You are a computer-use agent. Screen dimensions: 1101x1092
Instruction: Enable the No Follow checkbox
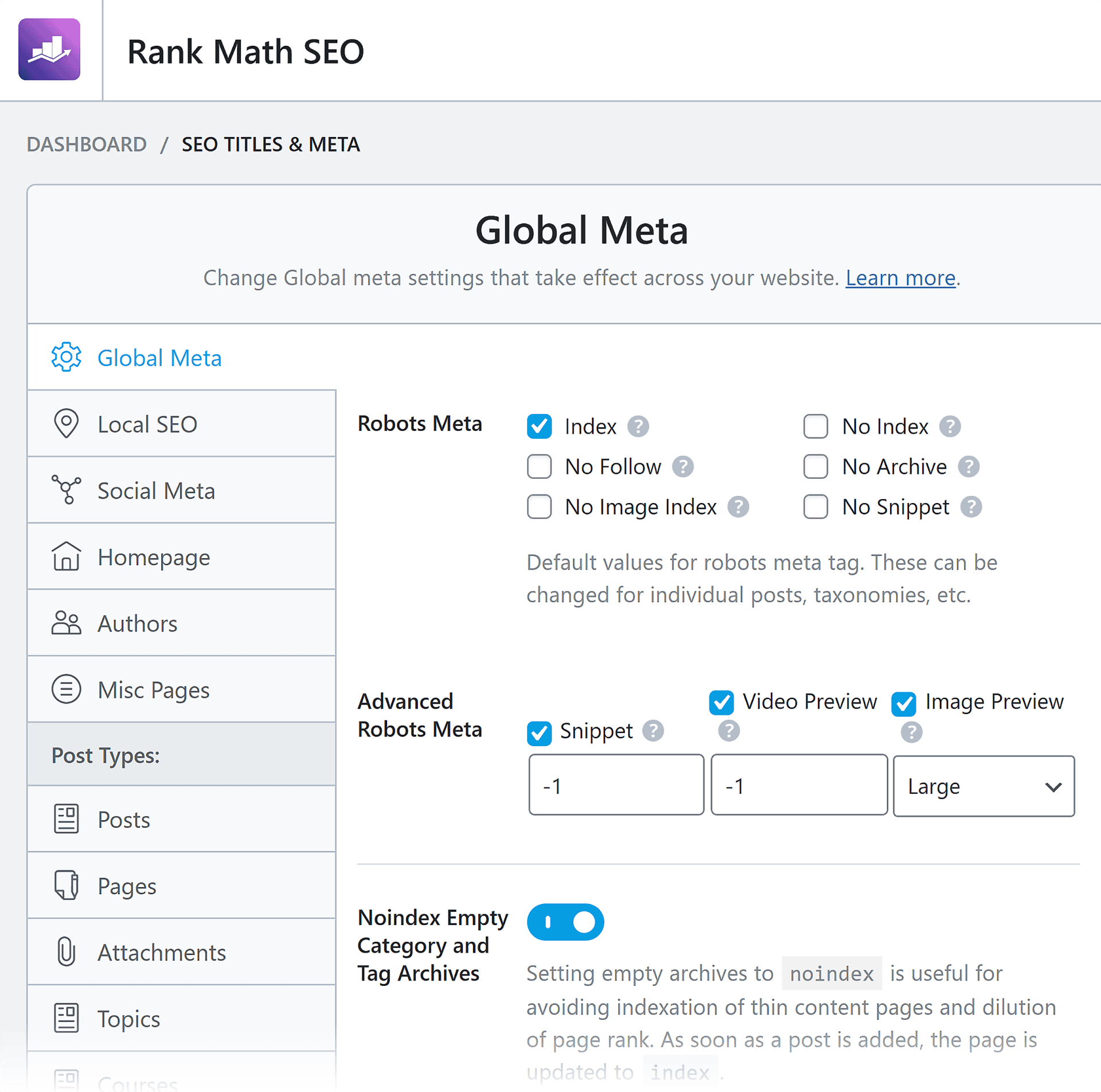coord(539,467)
